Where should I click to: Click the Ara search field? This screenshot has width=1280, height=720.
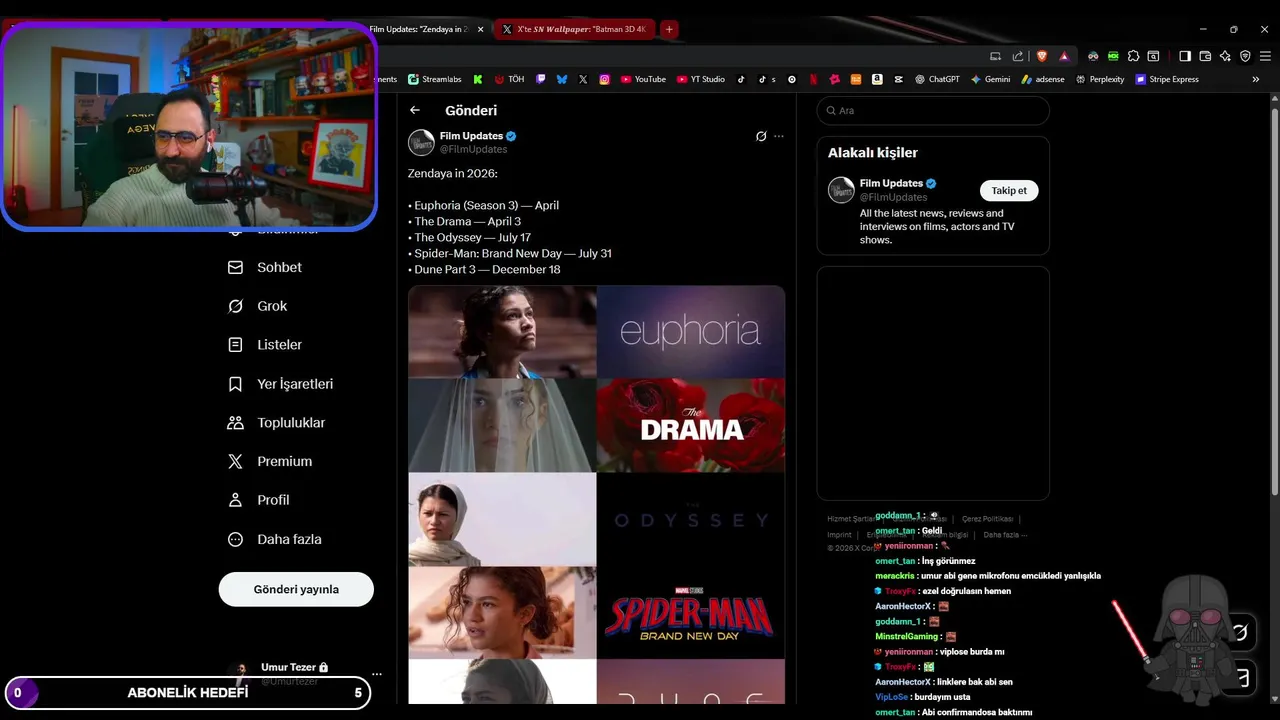[933, 110]
